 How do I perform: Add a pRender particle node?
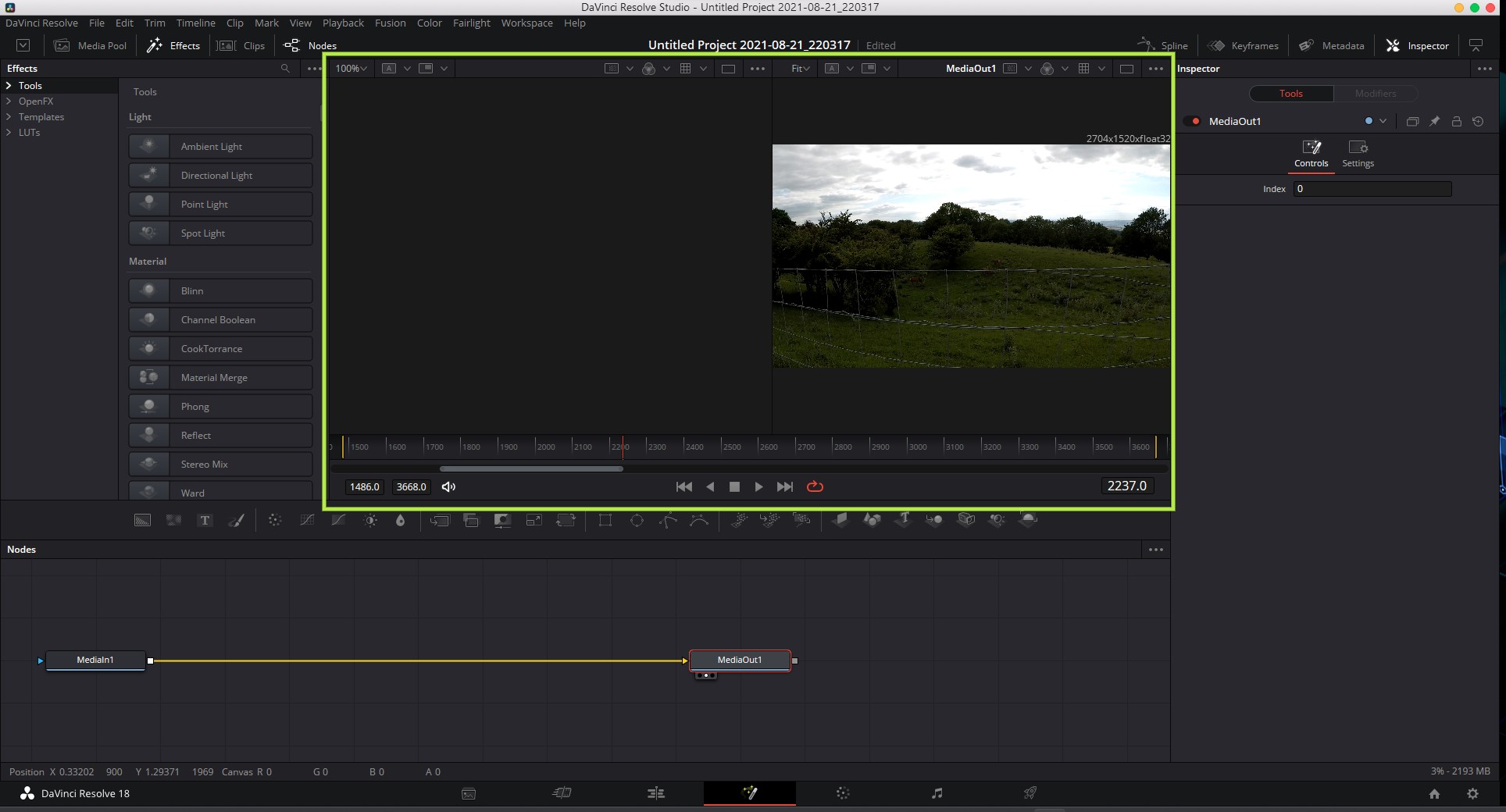pyautogui.click(x=801, y=520)
